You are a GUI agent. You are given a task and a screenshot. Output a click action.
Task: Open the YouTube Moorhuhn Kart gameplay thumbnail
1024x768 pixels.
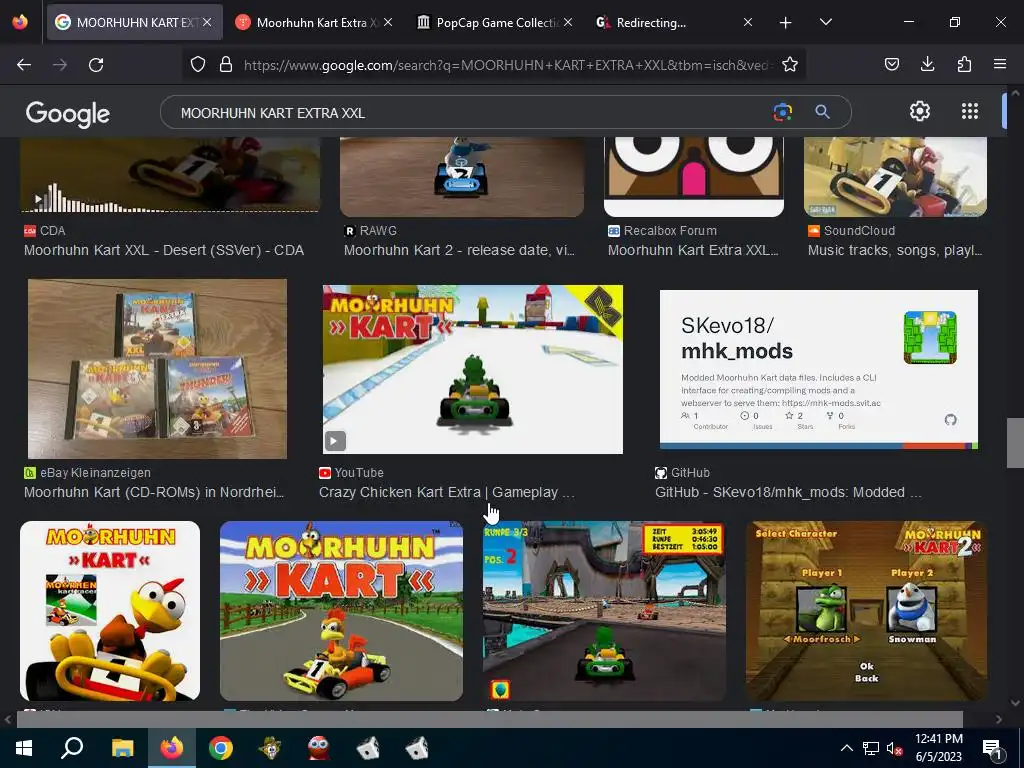(472, 369)
